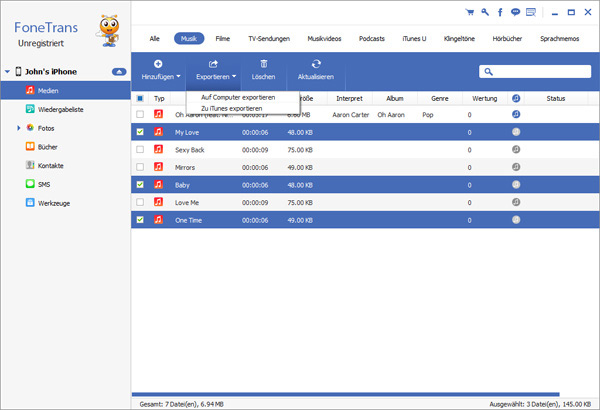Switch to the Alle tab

(x=154, y=39)
